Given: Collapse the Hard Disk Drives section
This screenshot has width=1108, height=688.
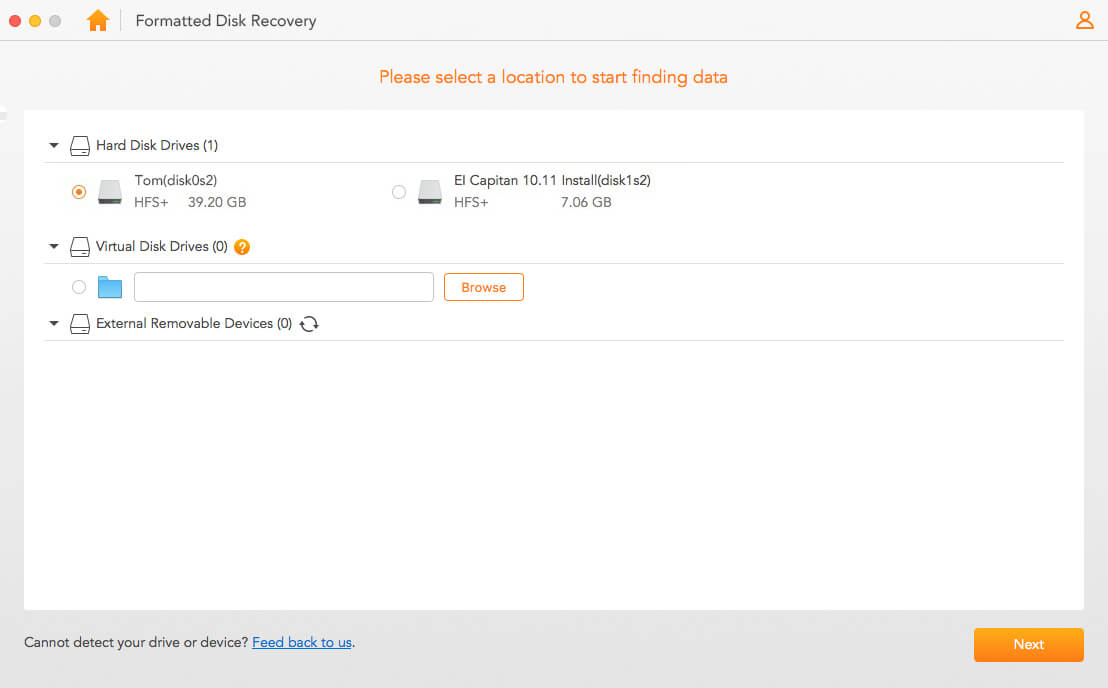Looking at the screenshot, I should coord(54,146).
